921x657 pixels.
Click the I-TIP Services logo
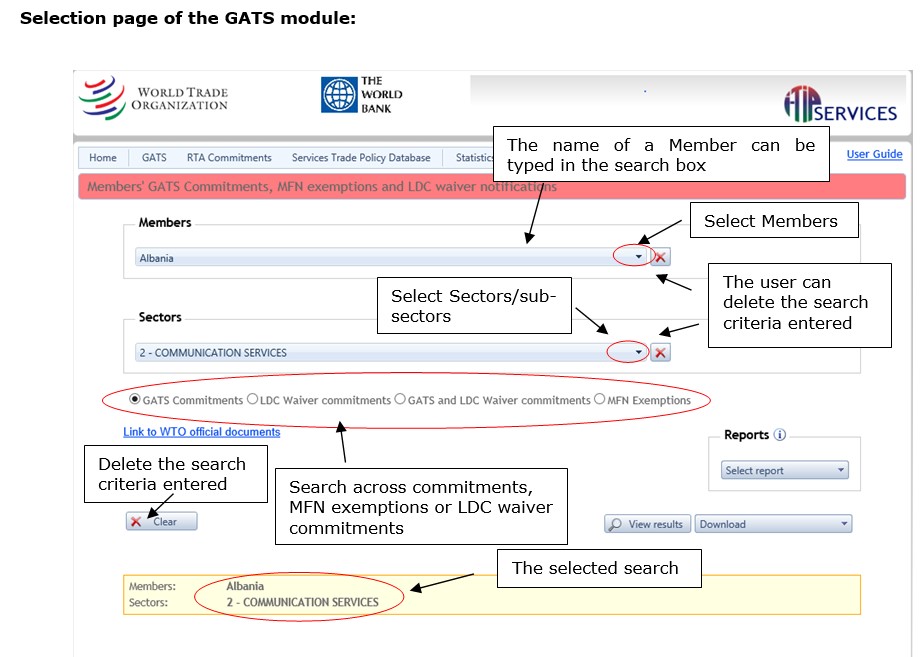pyautogui.click(x=841, y=105)
